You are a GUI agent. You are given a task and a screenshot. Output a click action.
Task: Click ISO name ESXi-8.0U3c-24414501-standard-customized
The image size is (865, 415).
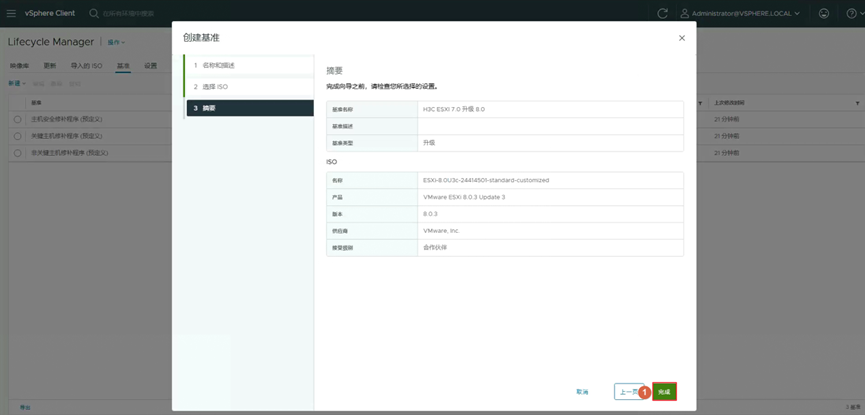point(486,180)
